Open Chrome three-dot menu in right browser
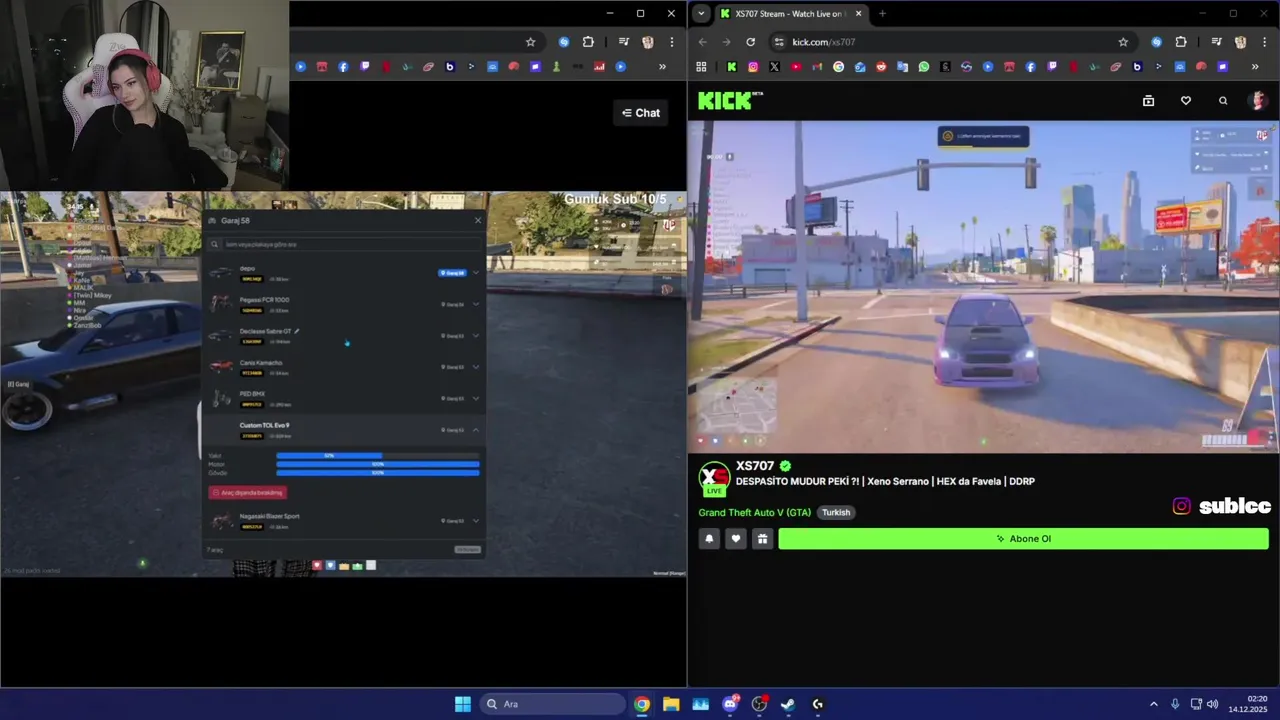 (x=1264, y=42)
